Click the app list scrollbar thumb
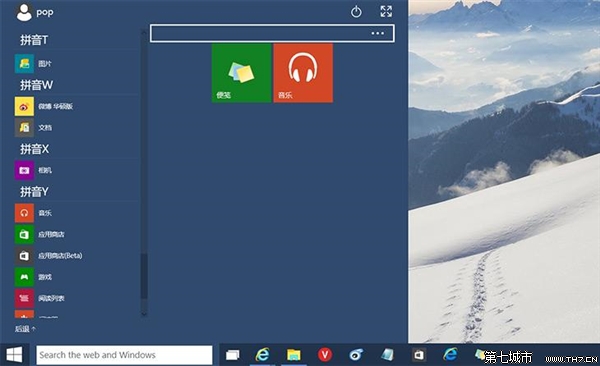 pos(144,276)
